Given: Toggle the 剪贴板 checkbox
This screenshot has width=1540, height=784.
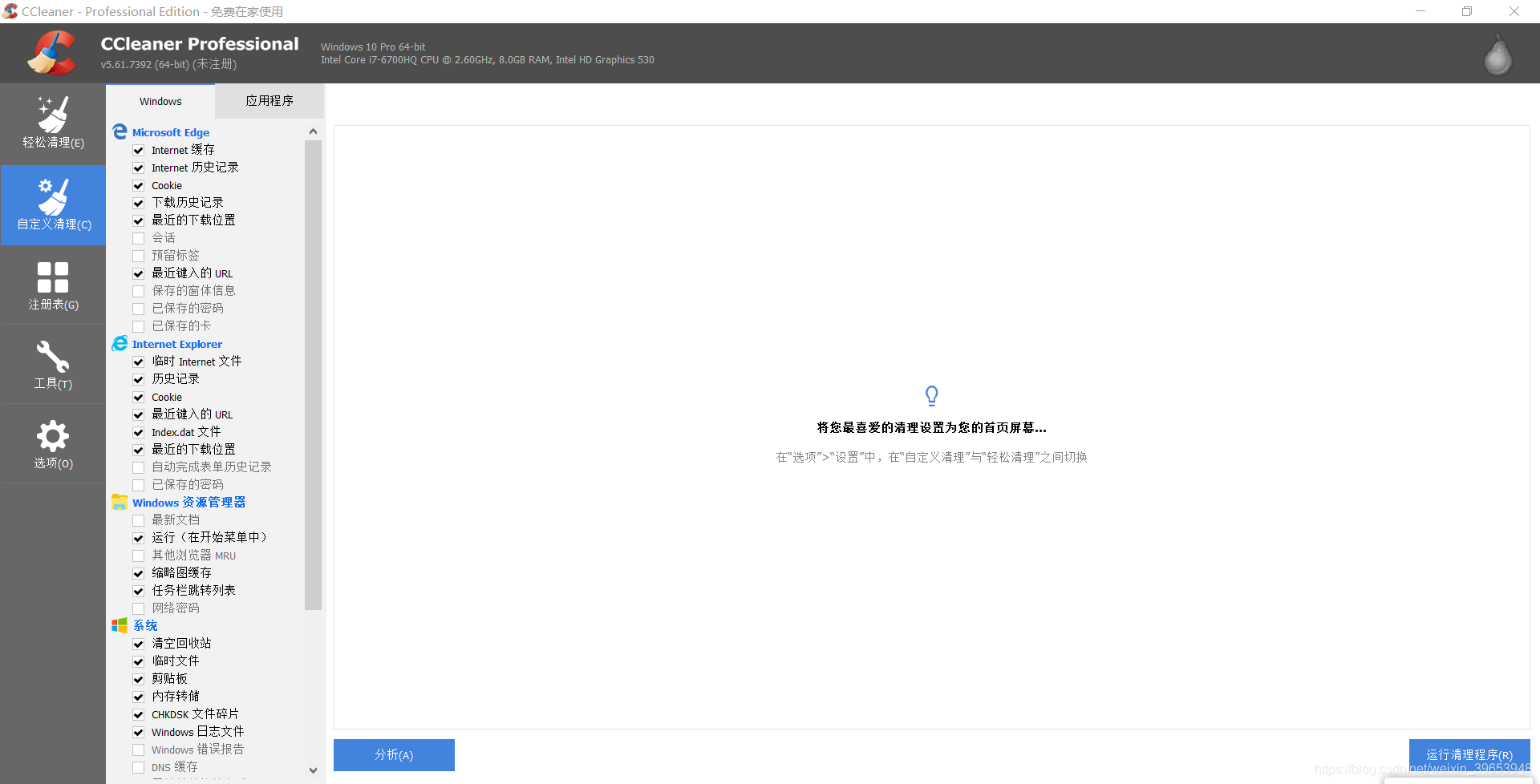Looking at the screenshot, I should pos(138,679).
